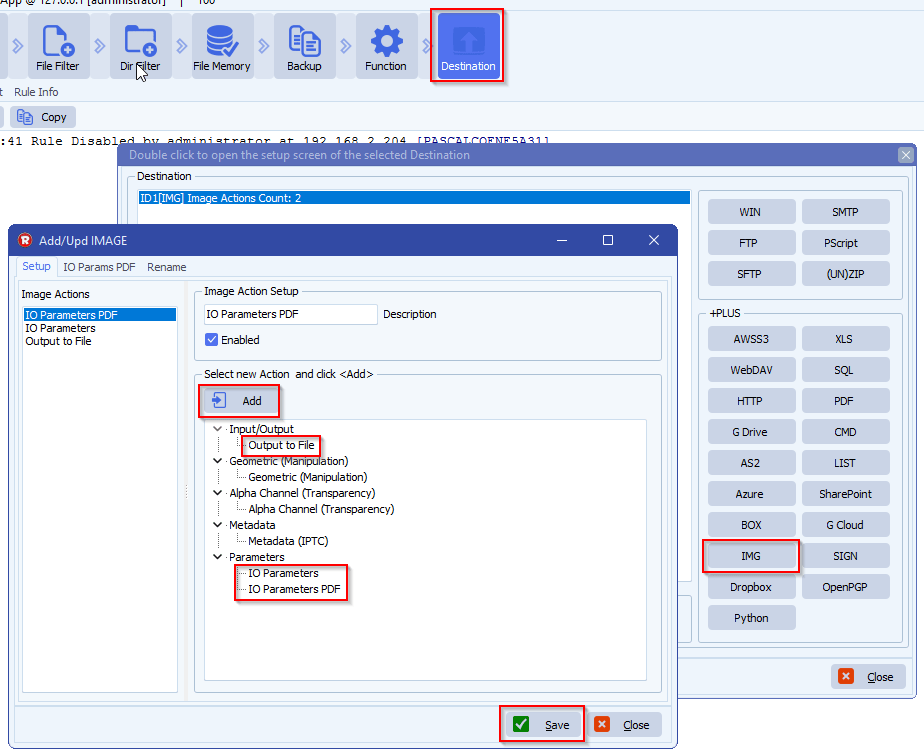Add an AS2 destination
This screenshot has width=924, height=756.
751,463
